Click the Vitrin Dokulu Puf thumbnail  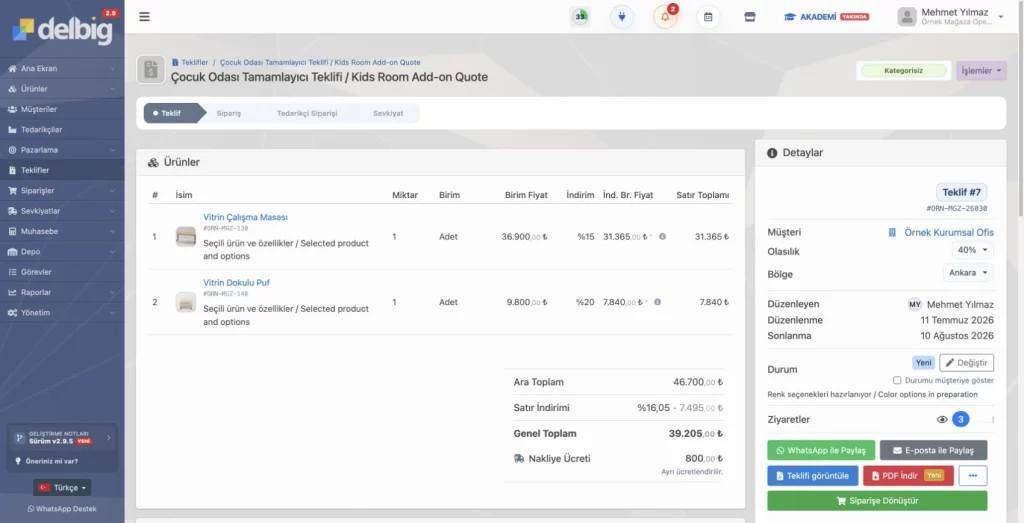186,302
